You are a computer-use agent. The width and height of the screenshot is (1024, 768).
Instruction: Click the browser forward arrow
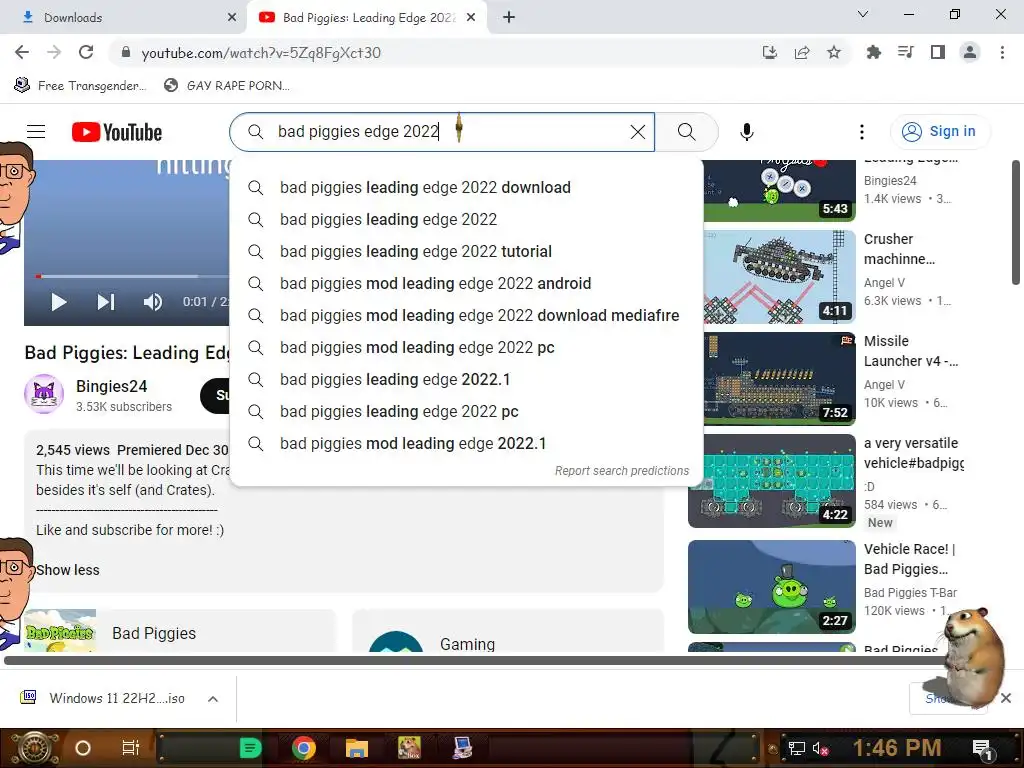pyautogui.click(x=54, y=52)
